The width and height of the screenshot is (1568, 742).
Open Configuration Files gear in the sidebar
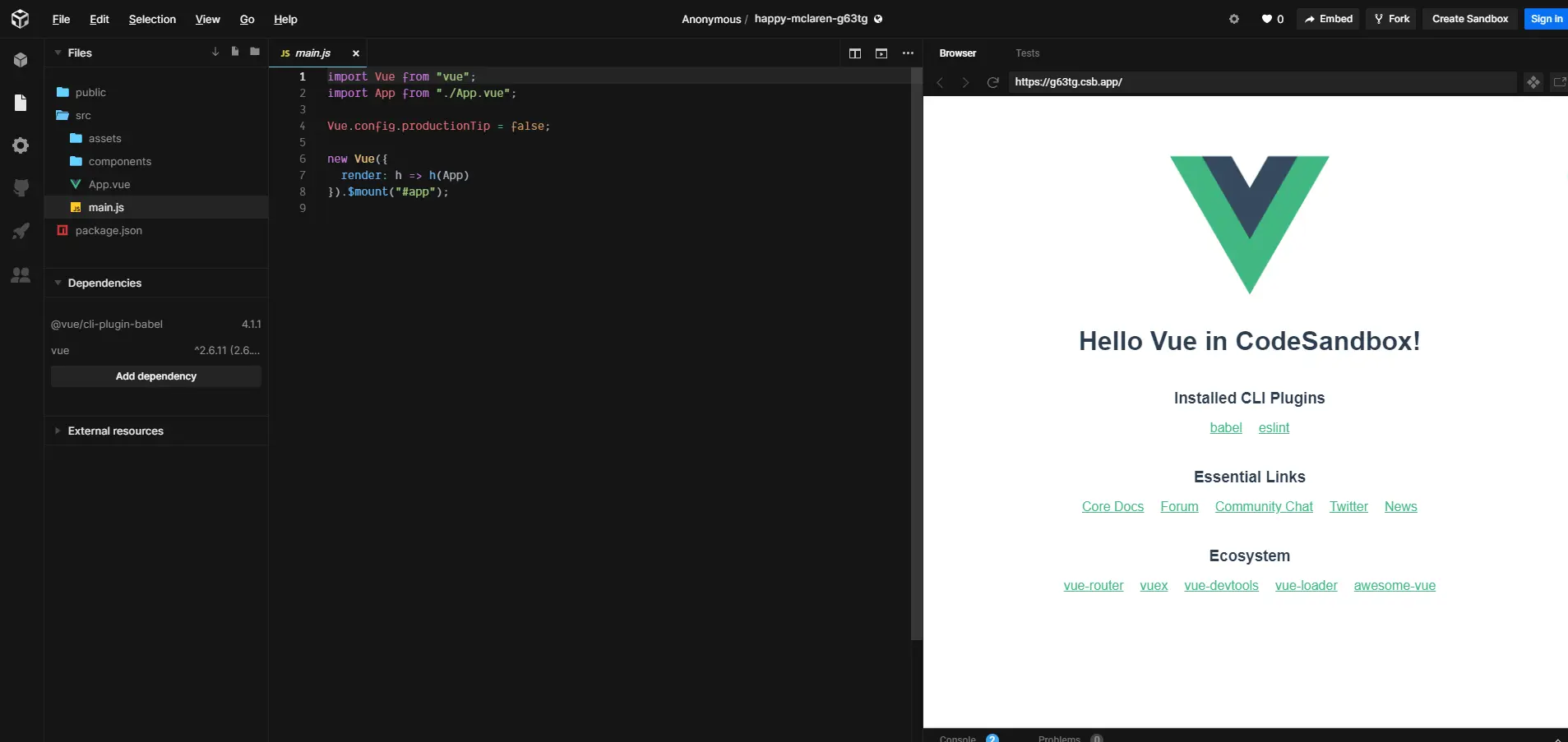pyautogui.click(x=21, y=145)
